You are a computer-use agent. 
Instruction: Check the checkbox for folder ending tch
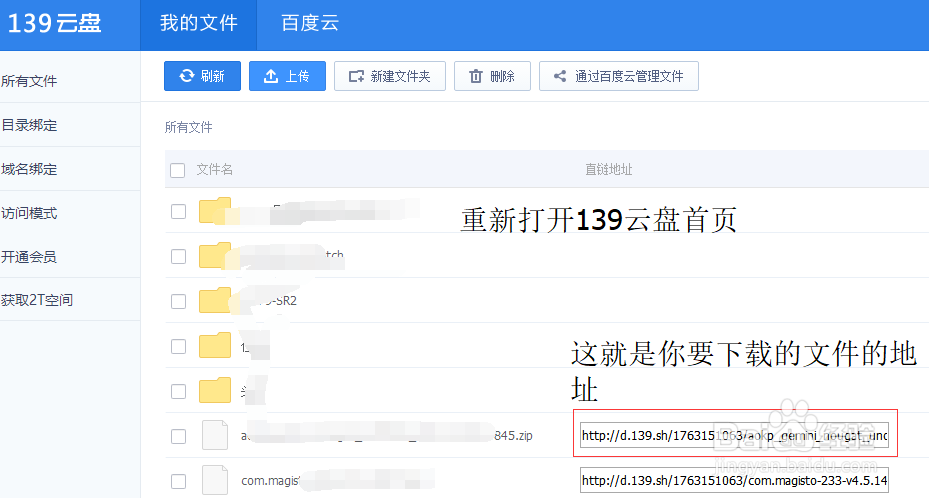(178, 256)
